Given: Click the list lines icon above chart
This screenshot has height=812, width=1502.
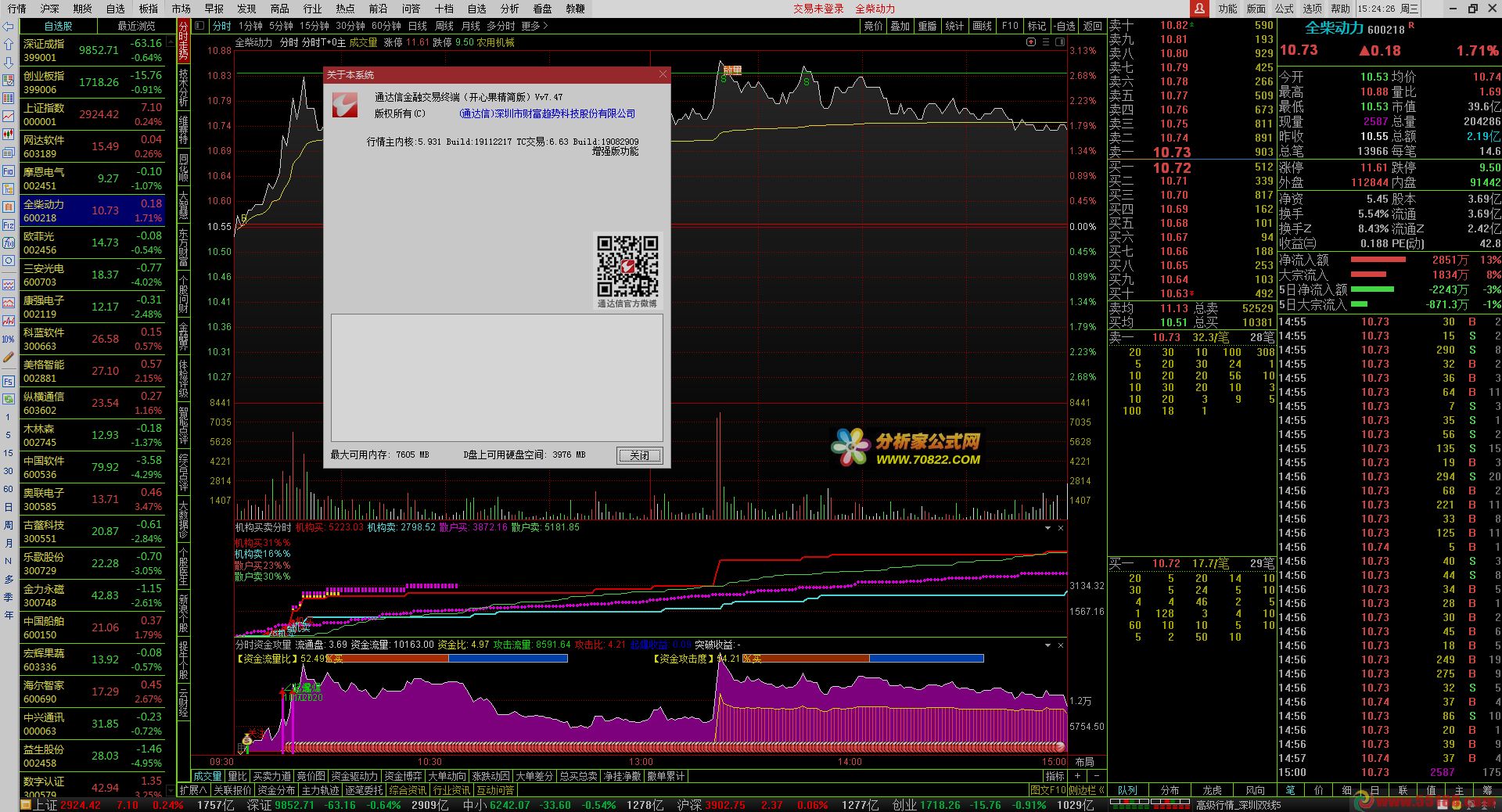Looking at the screenshot, I should (x=1046, y=42).
